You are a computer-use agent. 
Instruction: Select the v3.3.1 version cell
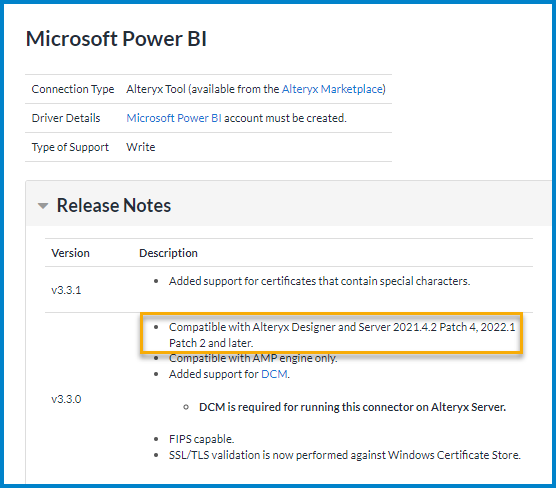click(x=66, y=290)
